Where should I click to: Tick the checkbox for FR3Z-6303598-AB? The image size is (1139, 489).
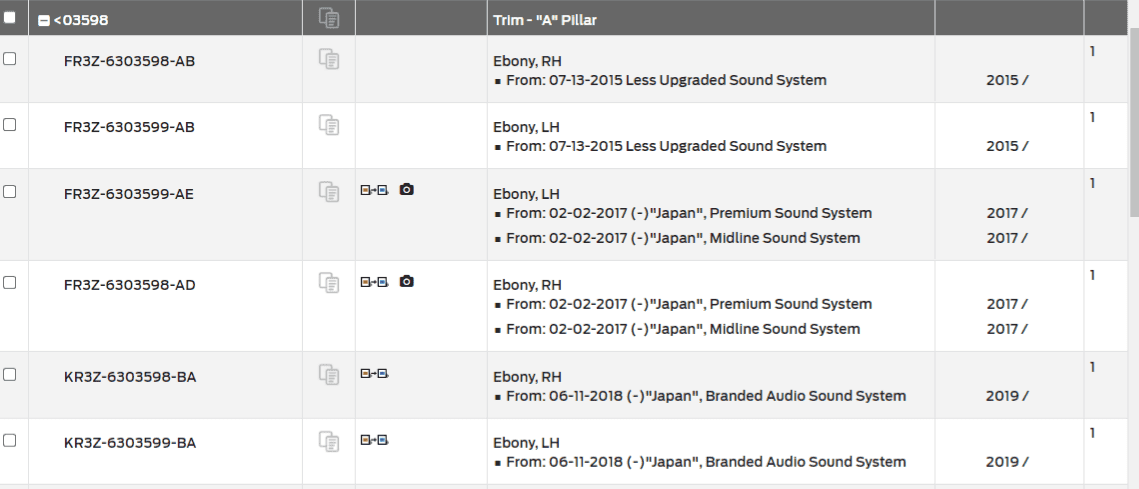coord(9,59)
